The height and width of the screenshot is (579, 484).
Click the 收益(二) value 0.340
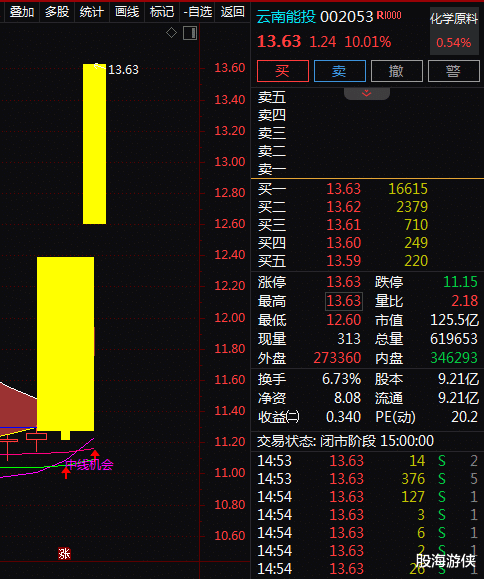click(343, 417)
